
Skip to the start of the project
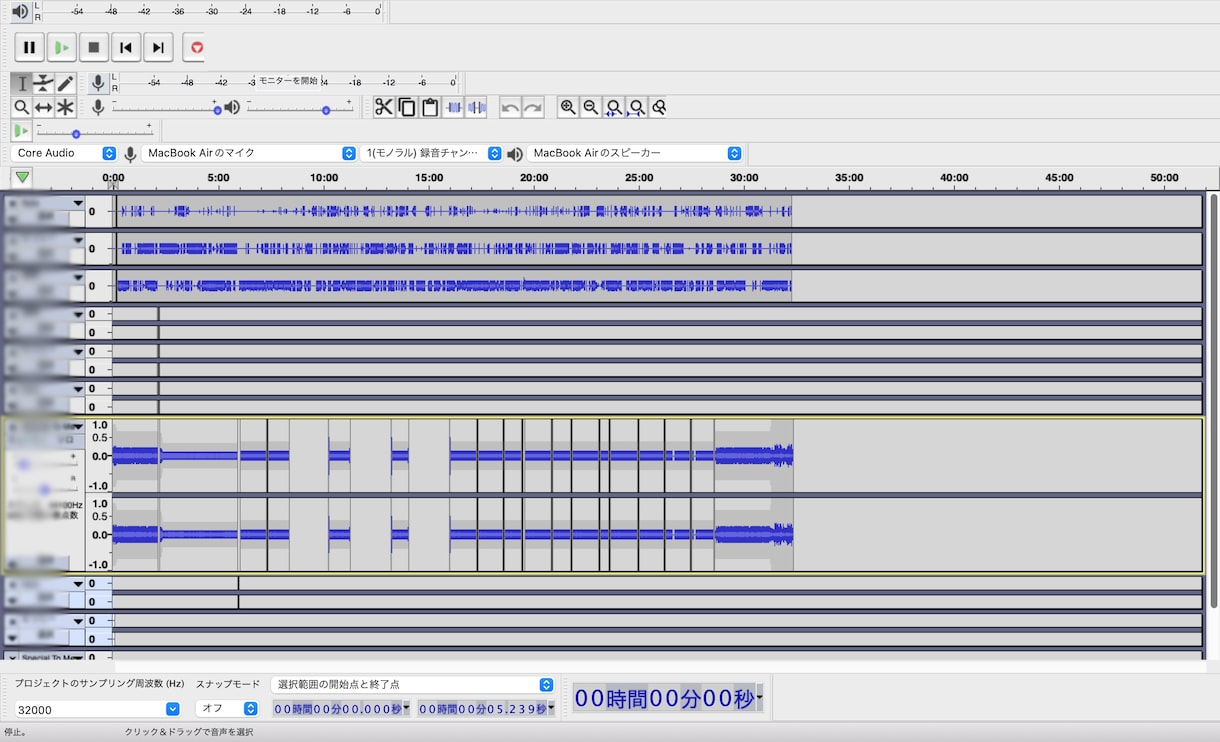coord(125,47)
